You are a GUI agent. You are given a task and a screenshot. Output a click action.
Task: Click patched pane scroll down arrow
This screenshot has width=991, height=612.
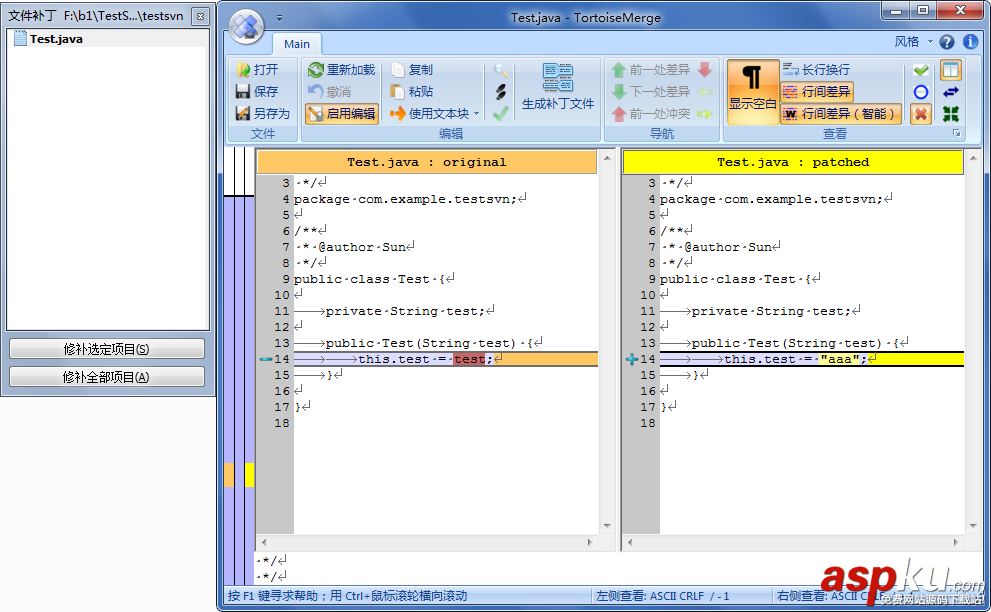pos(973,526)
